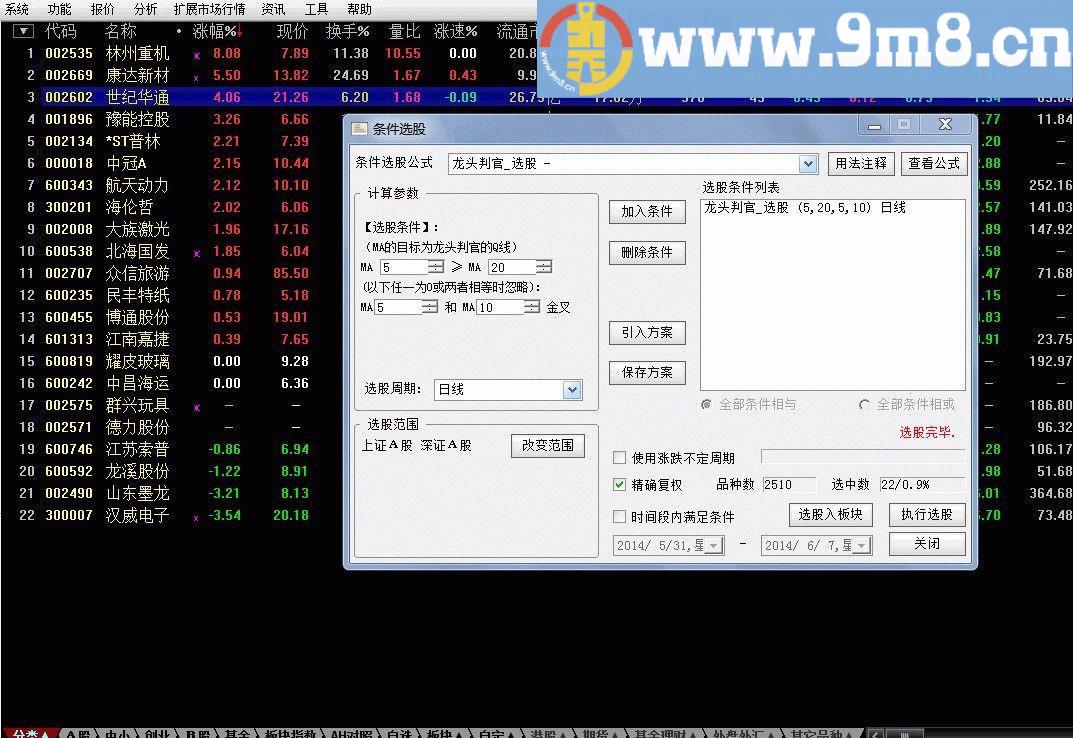Sort by 量比 column header

click(x=404, y=31)
